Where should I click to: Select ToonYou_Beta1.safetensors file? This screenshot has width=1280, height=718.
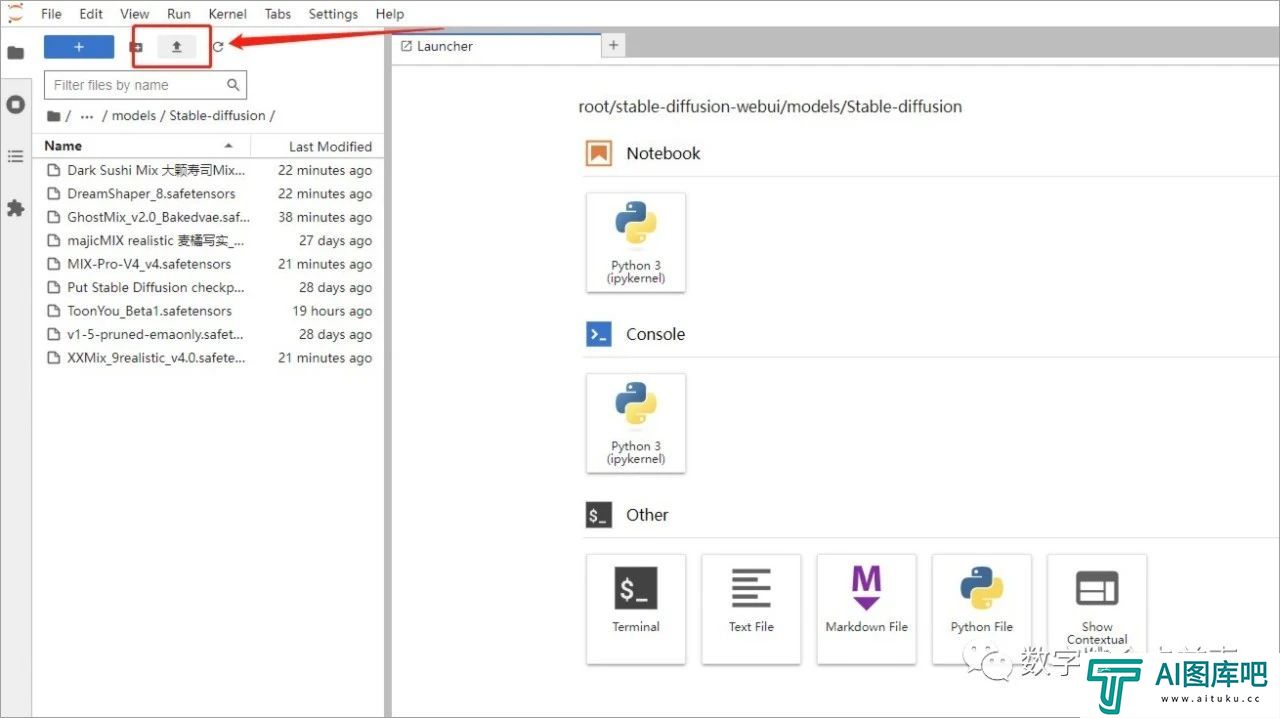[x=209, y=311]
